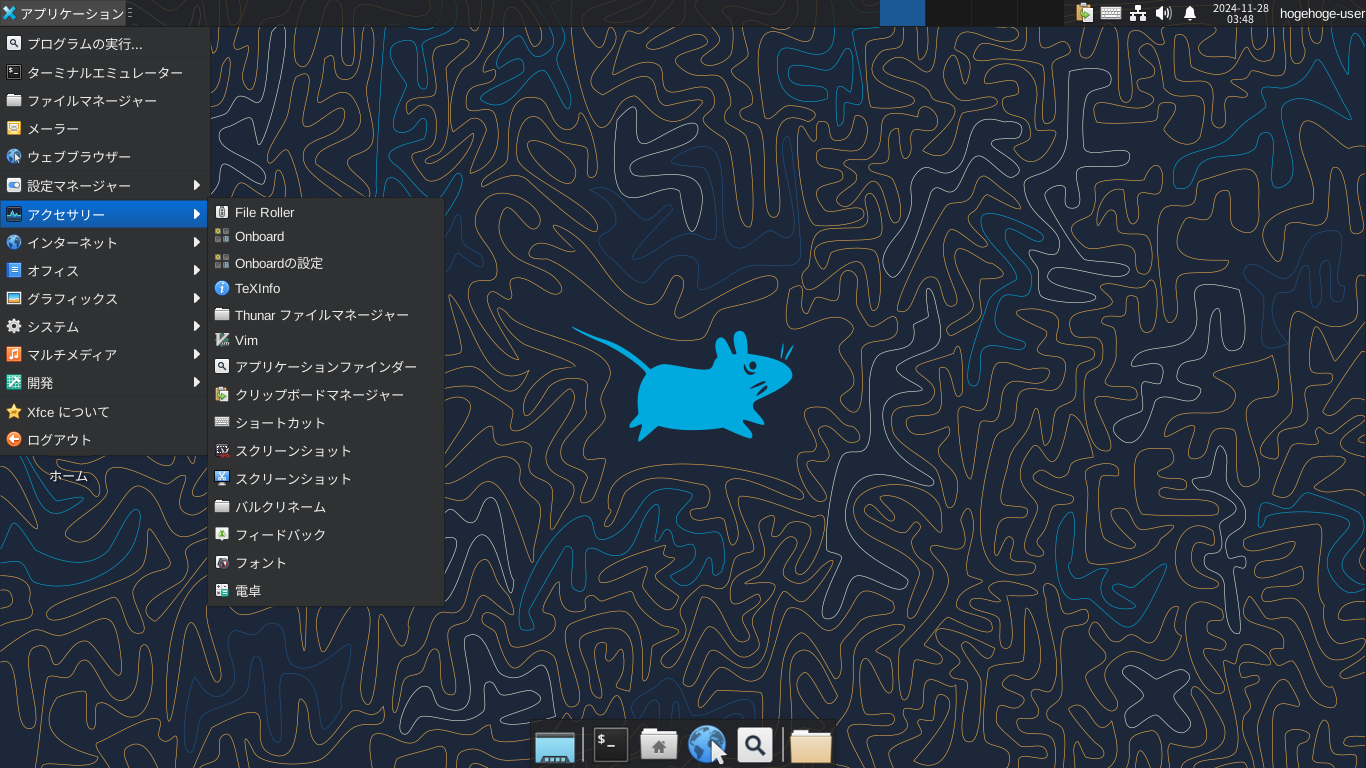The width and height of the screenshot is (1366, 768).
Task: Launch 電卓 calculator from the submenu
Action: tap(326, 591)
